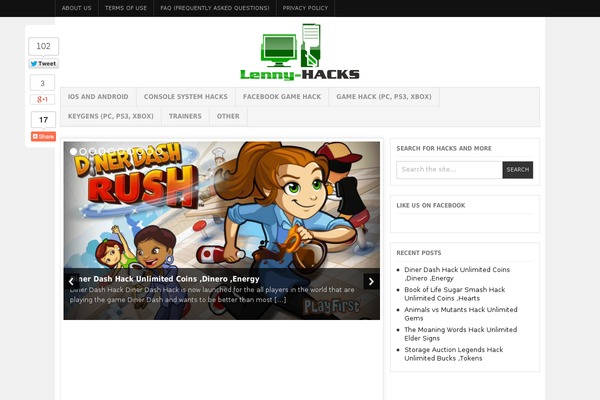
Task: Open Facebook Game Hack category
Action: pos(282,97)
